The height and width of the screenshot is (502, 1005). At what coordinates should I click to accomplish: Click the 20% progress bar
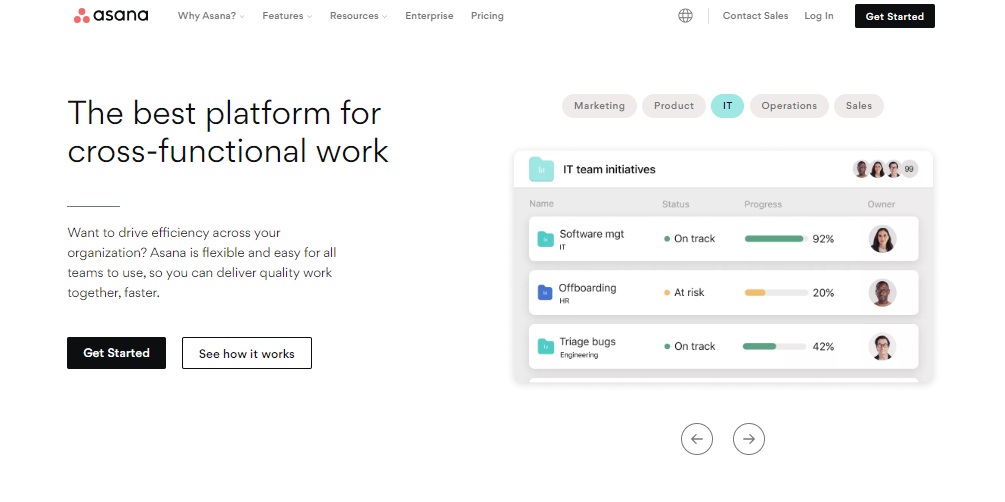(x=776, y=292)
